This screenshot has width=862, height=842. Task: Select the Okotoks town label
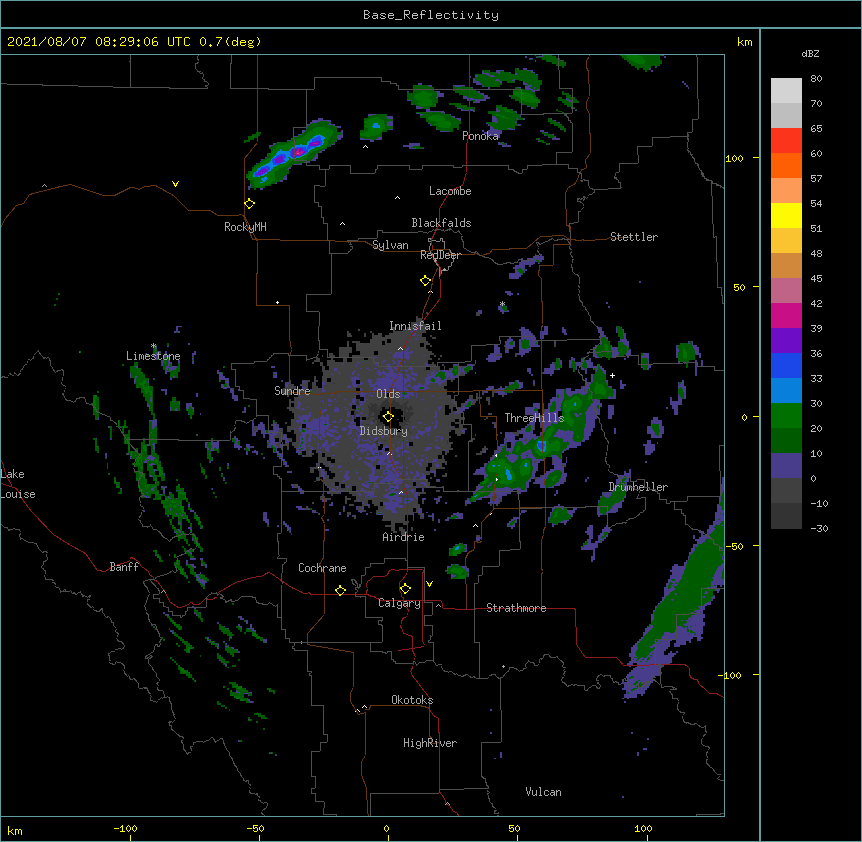coord(412,700)
